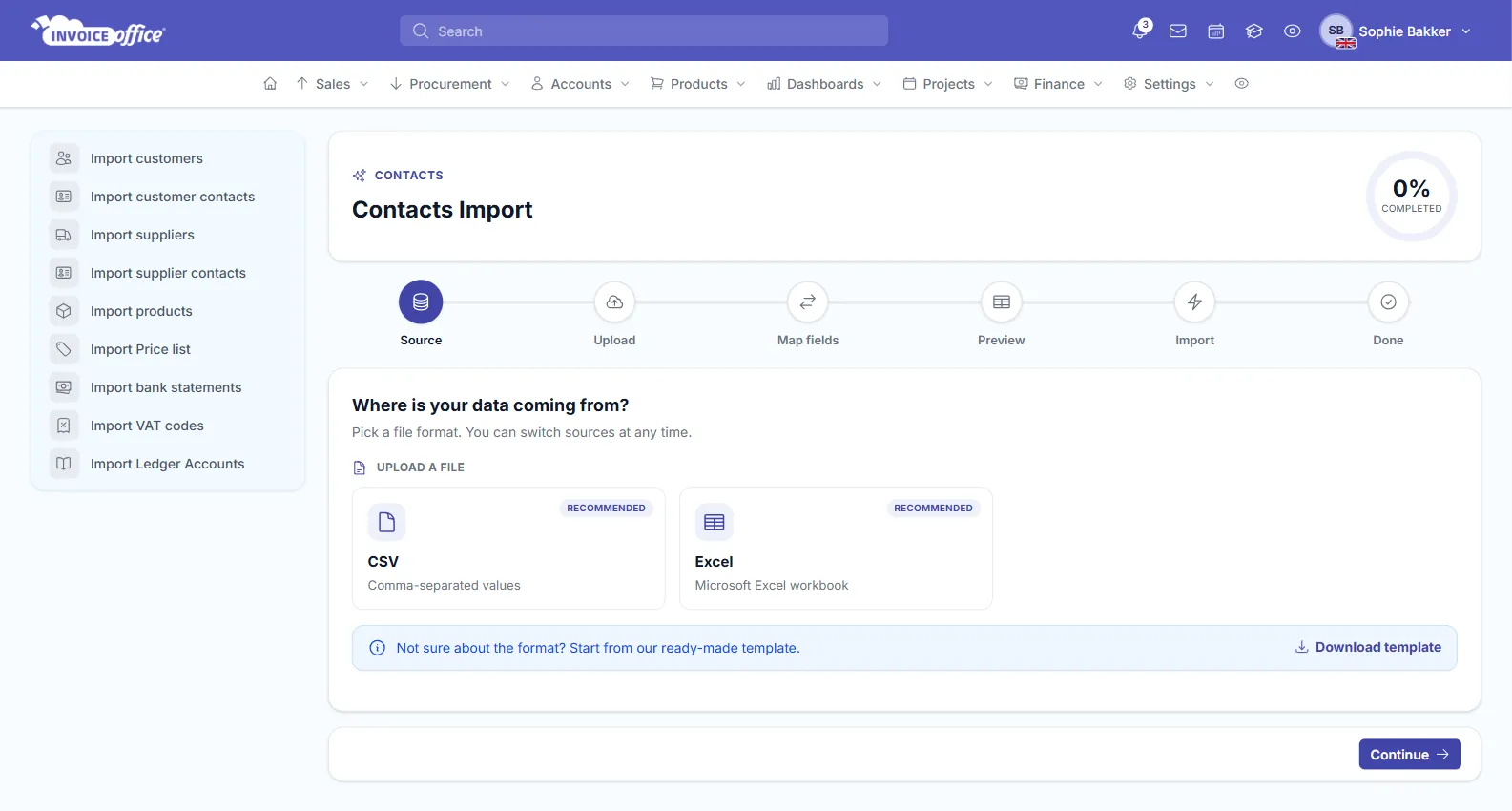Click the Import products box icon
1512x811 pixels.
(x=64, y=311)
